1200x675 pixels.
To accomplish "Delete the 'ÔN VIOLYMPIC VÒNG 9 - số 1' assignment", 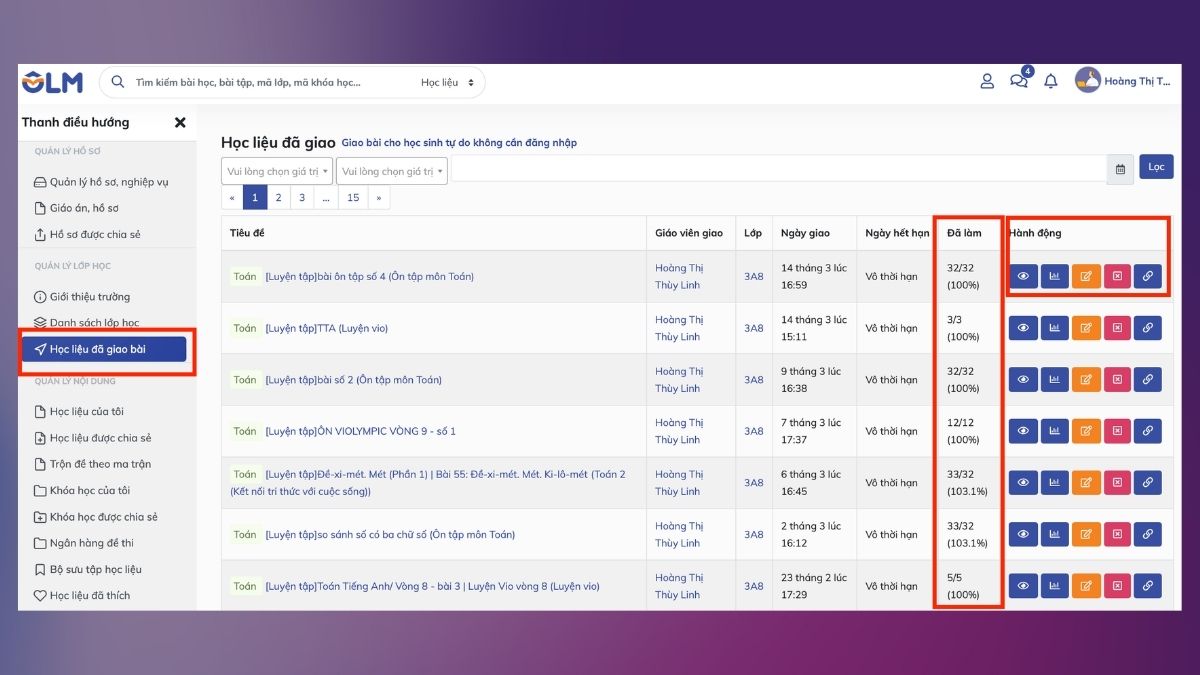I will [1117, 431].
